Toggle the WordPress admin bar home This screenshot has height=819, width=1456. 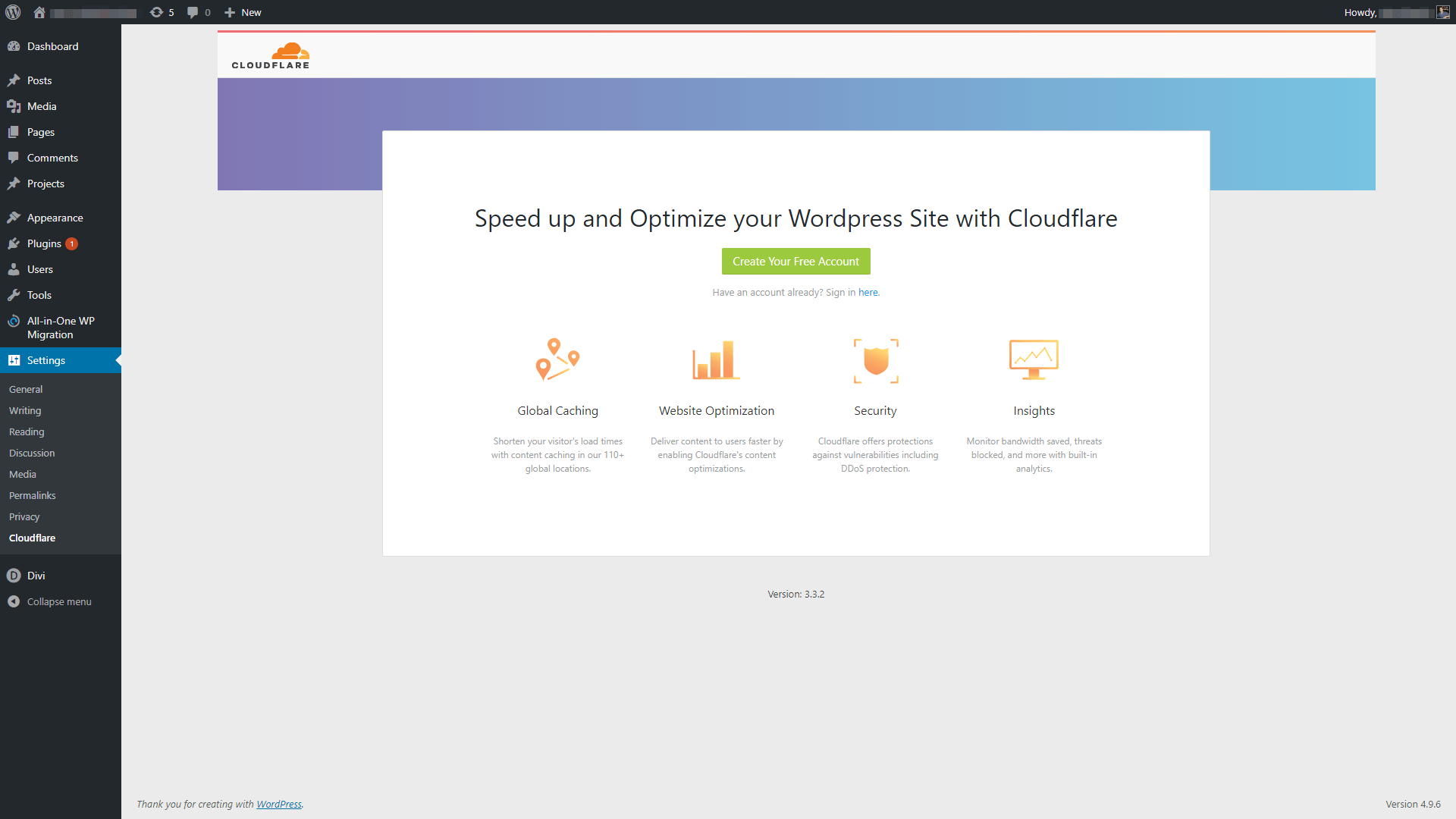click(38, 11)
